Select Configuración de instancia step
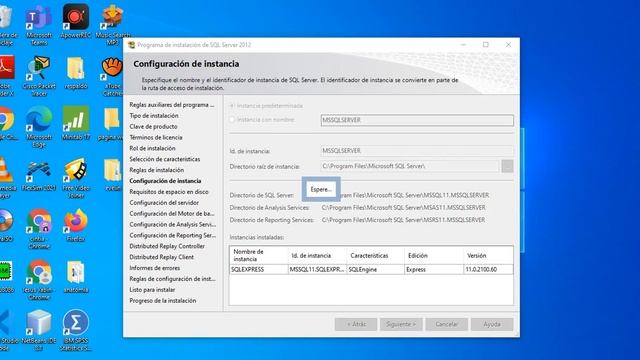640x360 pixels. pos(165,181)
